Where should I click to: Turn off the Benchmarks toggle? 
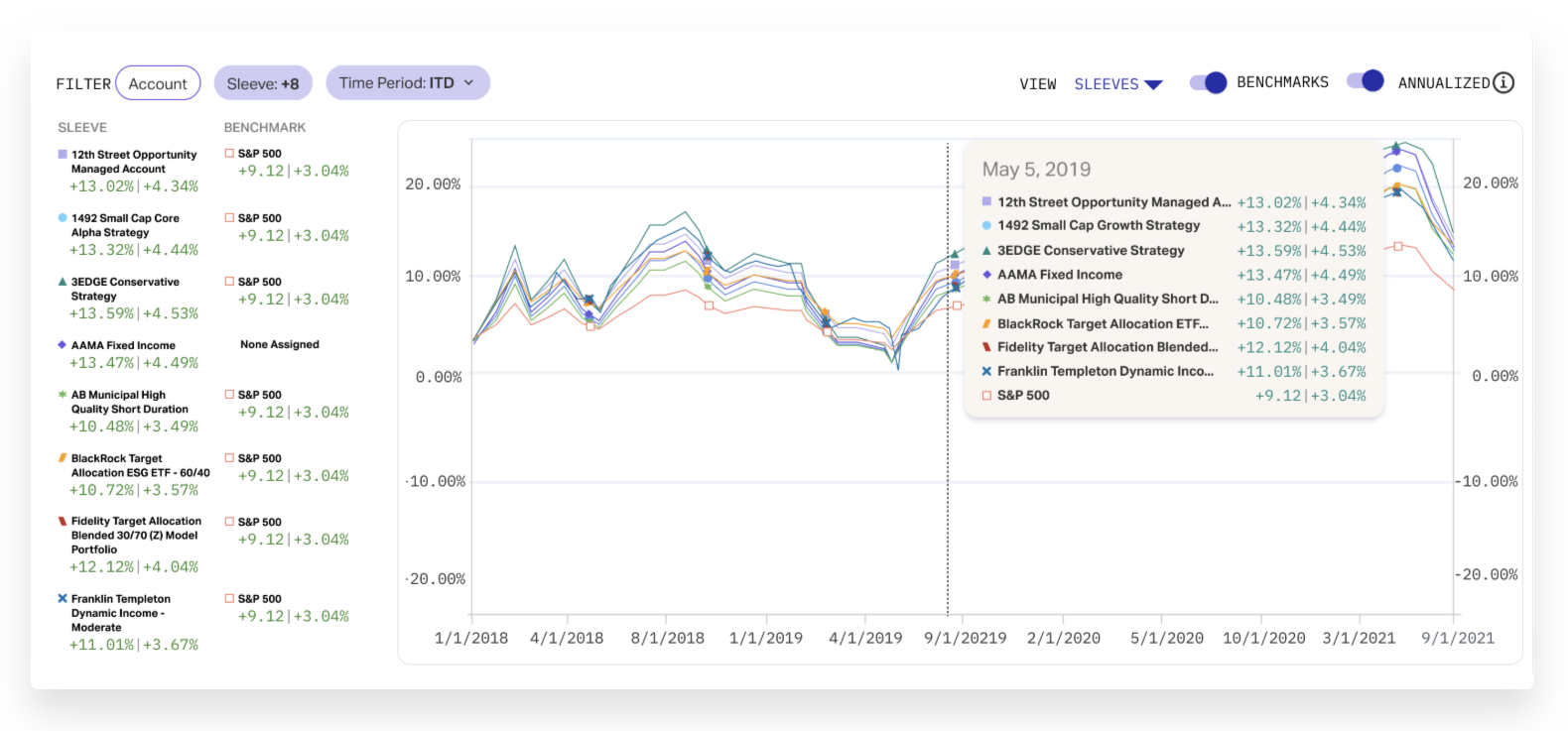click(1208, 82)
